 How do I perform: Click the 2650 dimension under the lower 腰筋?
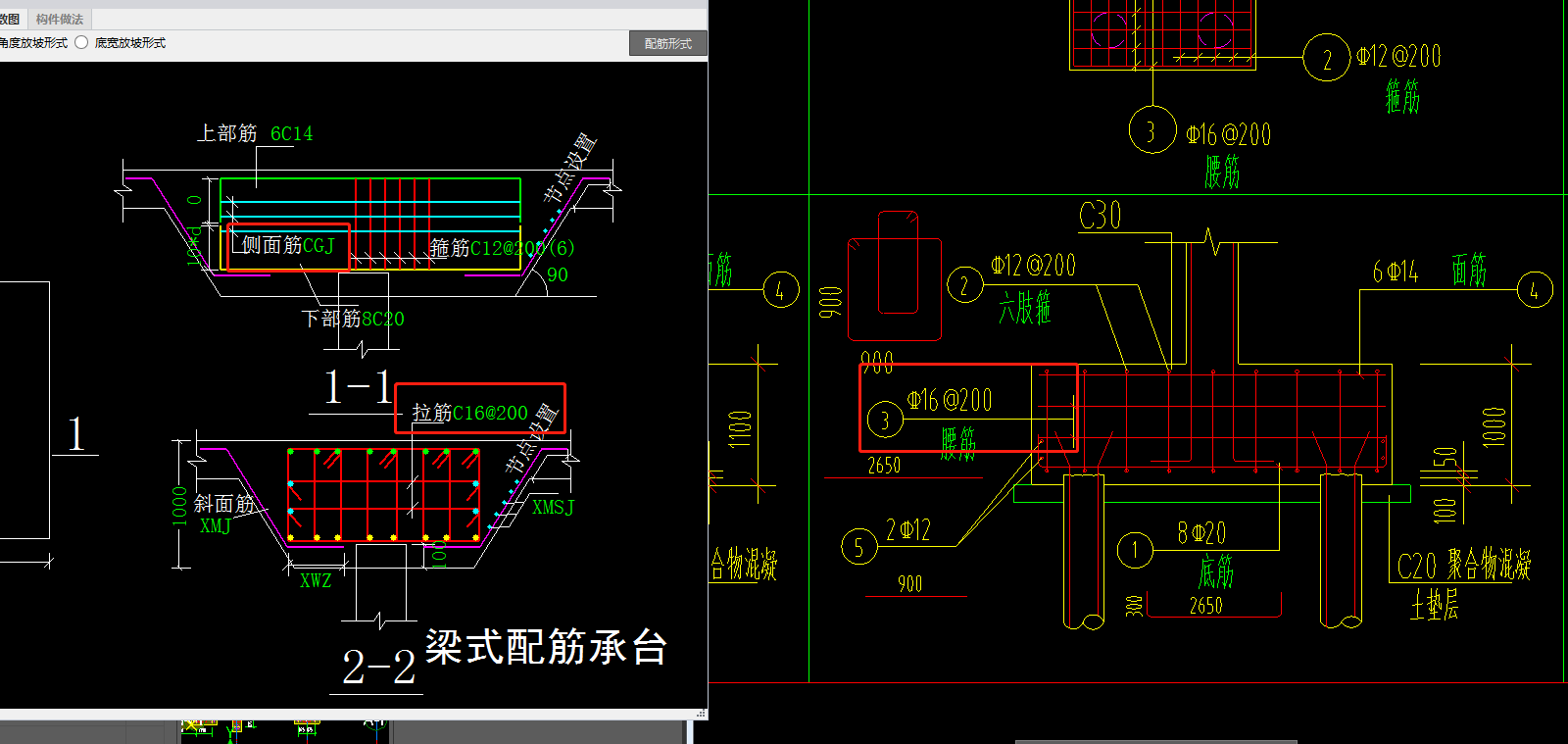(884, 466)
